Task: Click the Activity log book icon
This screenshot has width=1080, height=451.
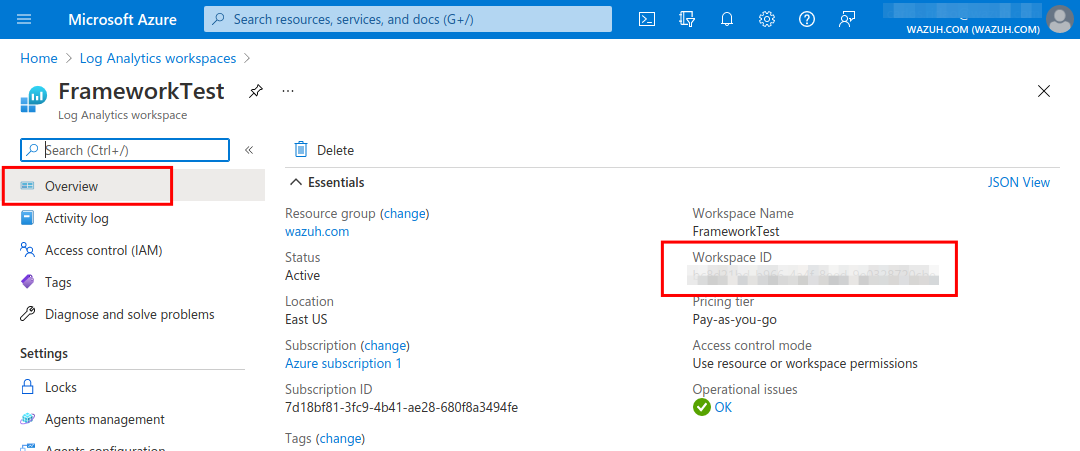Action: coord(27,218)
